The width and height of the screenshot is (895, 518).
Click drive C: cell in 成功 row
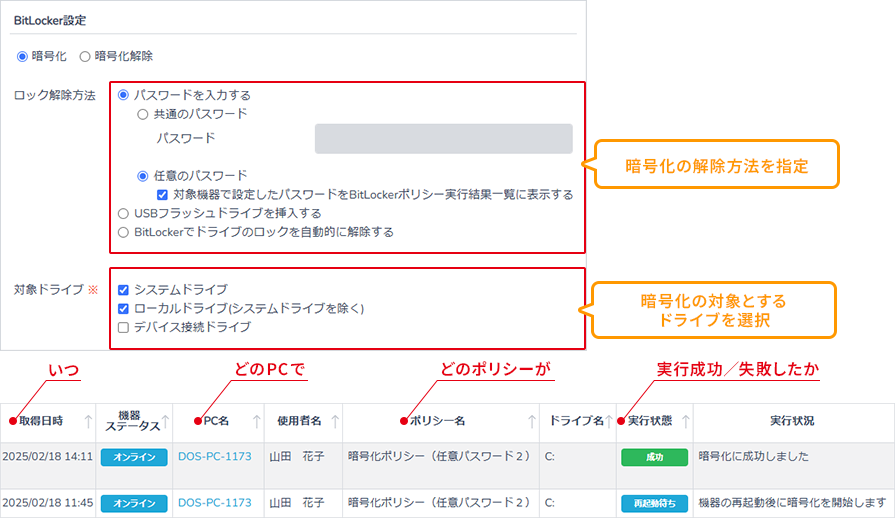[x=549, y=456]
